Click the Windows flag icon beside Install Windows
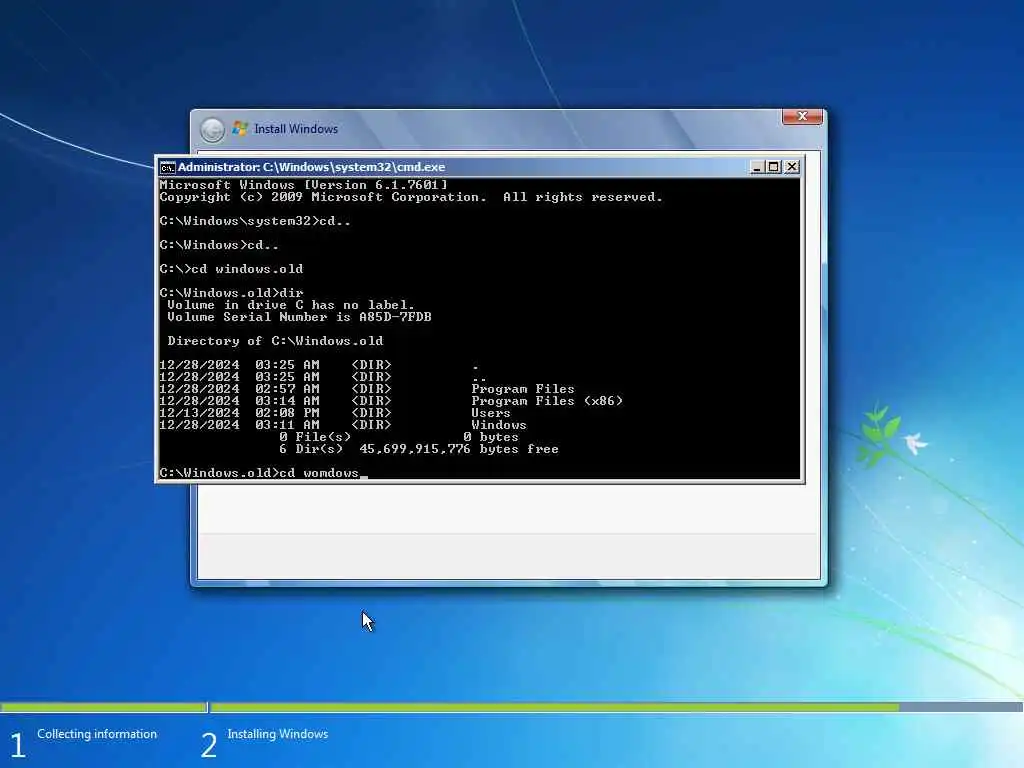Screen dimensions: 1024x768 [x=240, y=129]
